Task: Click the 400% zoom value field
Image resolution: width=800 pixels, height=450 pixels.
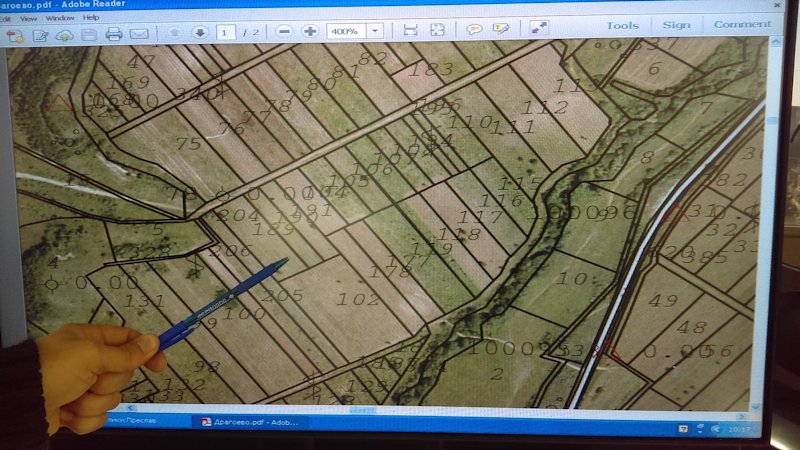Action: 346,31
